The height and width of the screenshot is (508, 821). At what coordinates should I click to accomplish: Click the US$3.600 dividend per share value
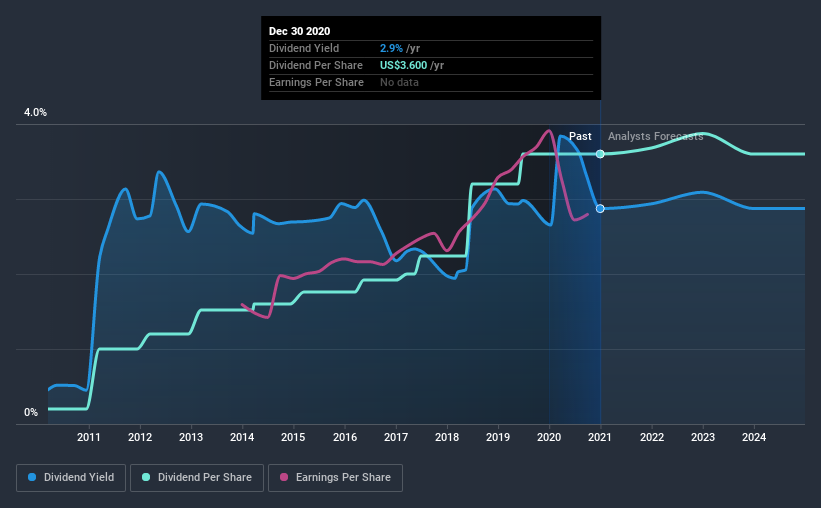tap(403, 65)
